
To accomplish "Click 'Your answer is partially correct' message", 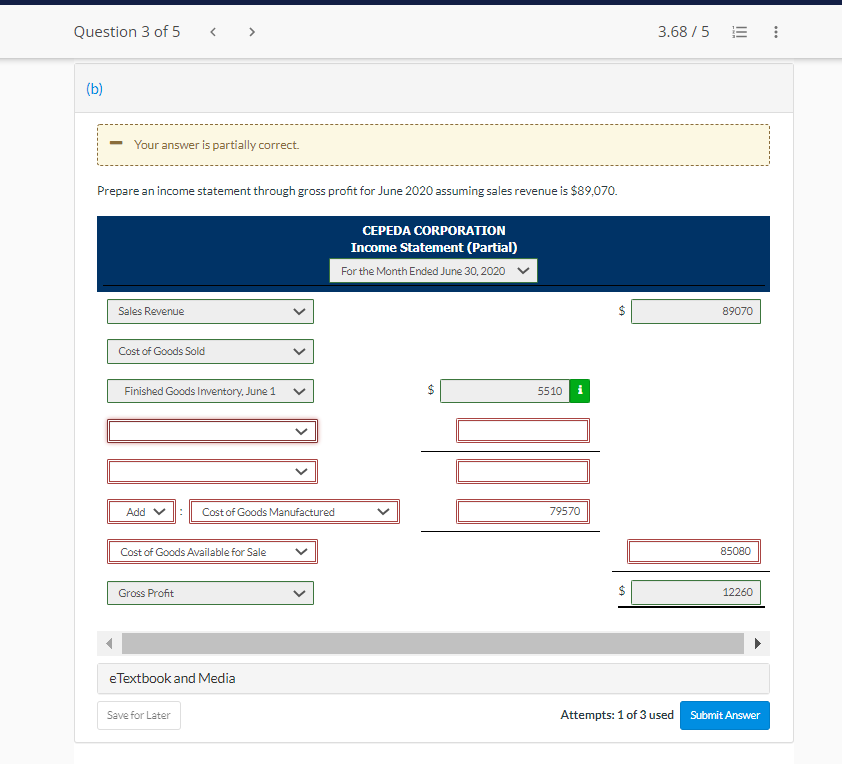I will point(216,145).
